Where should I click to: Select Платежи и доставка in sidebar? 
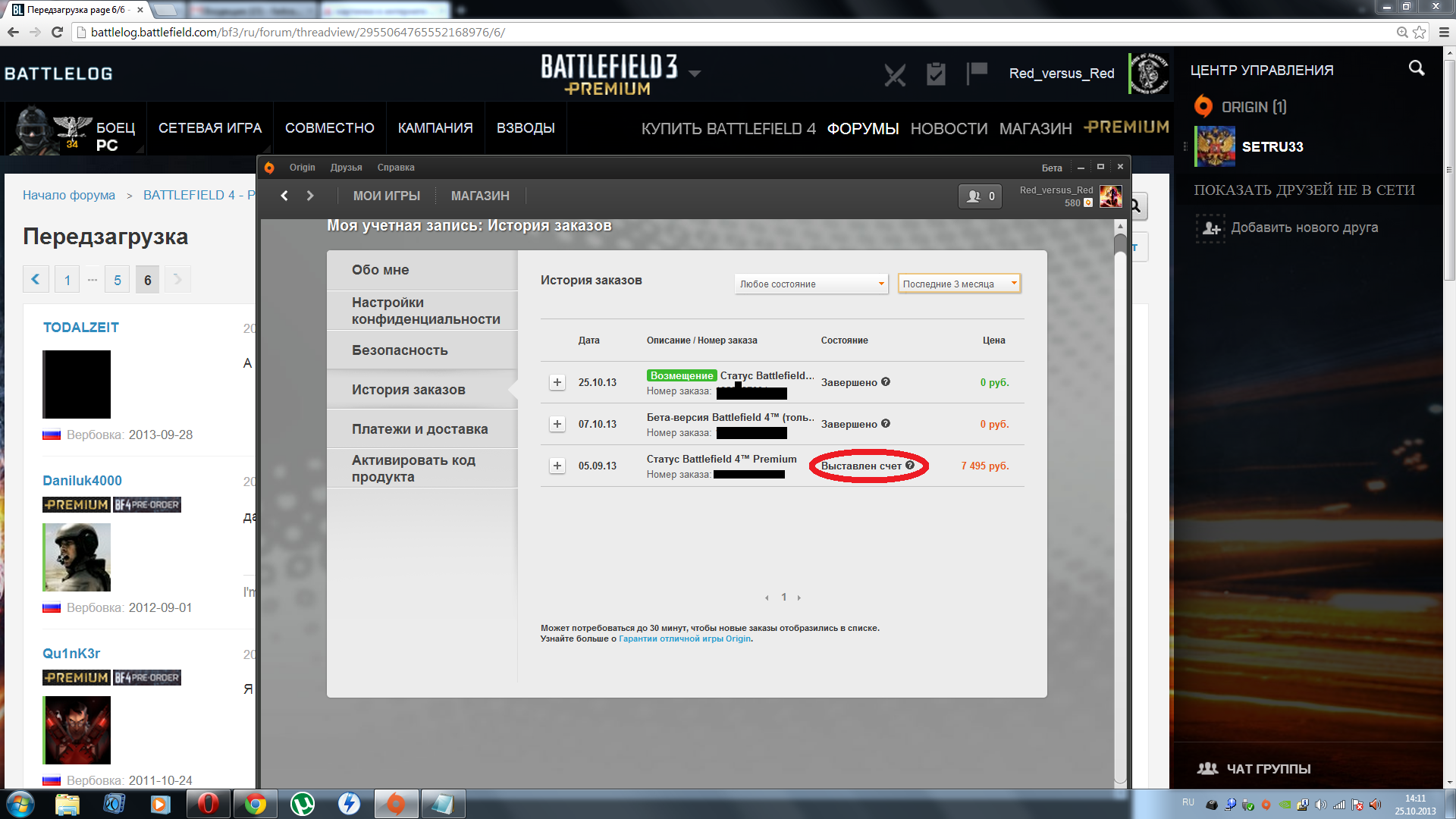(x=419, y=429)
